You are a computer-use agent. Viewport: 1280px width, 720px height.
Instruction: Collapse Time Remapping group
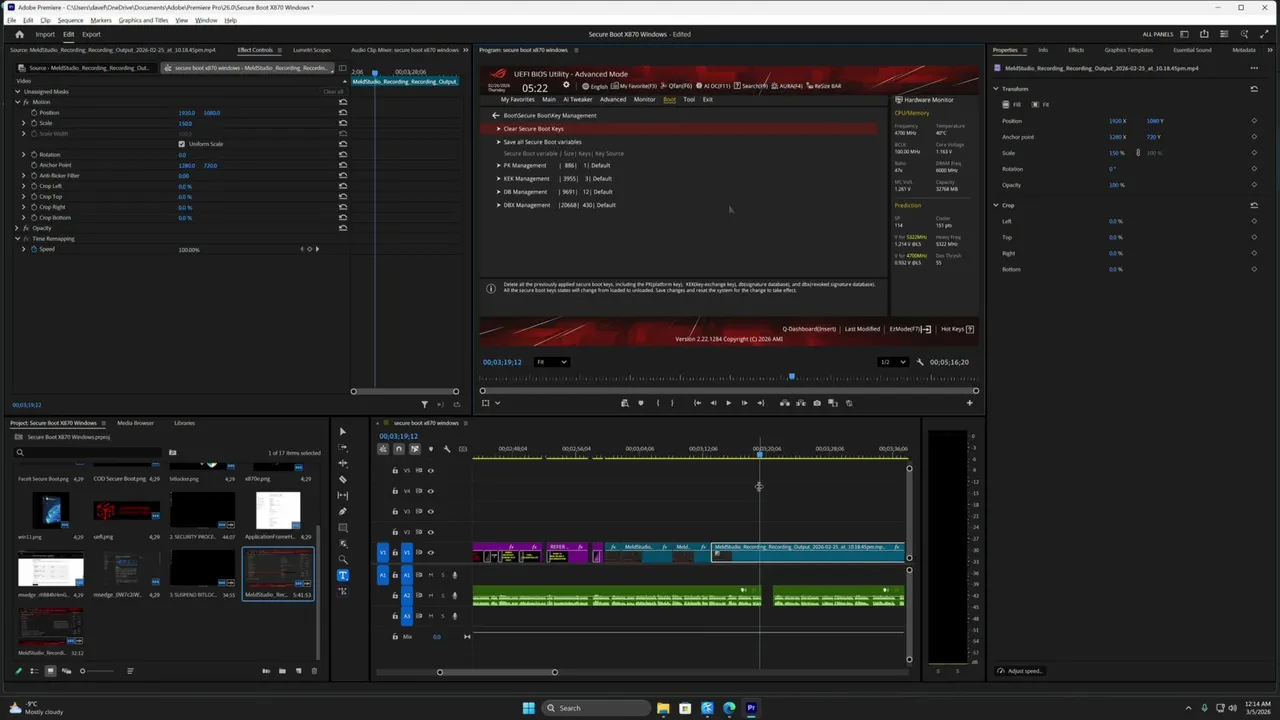17,239
